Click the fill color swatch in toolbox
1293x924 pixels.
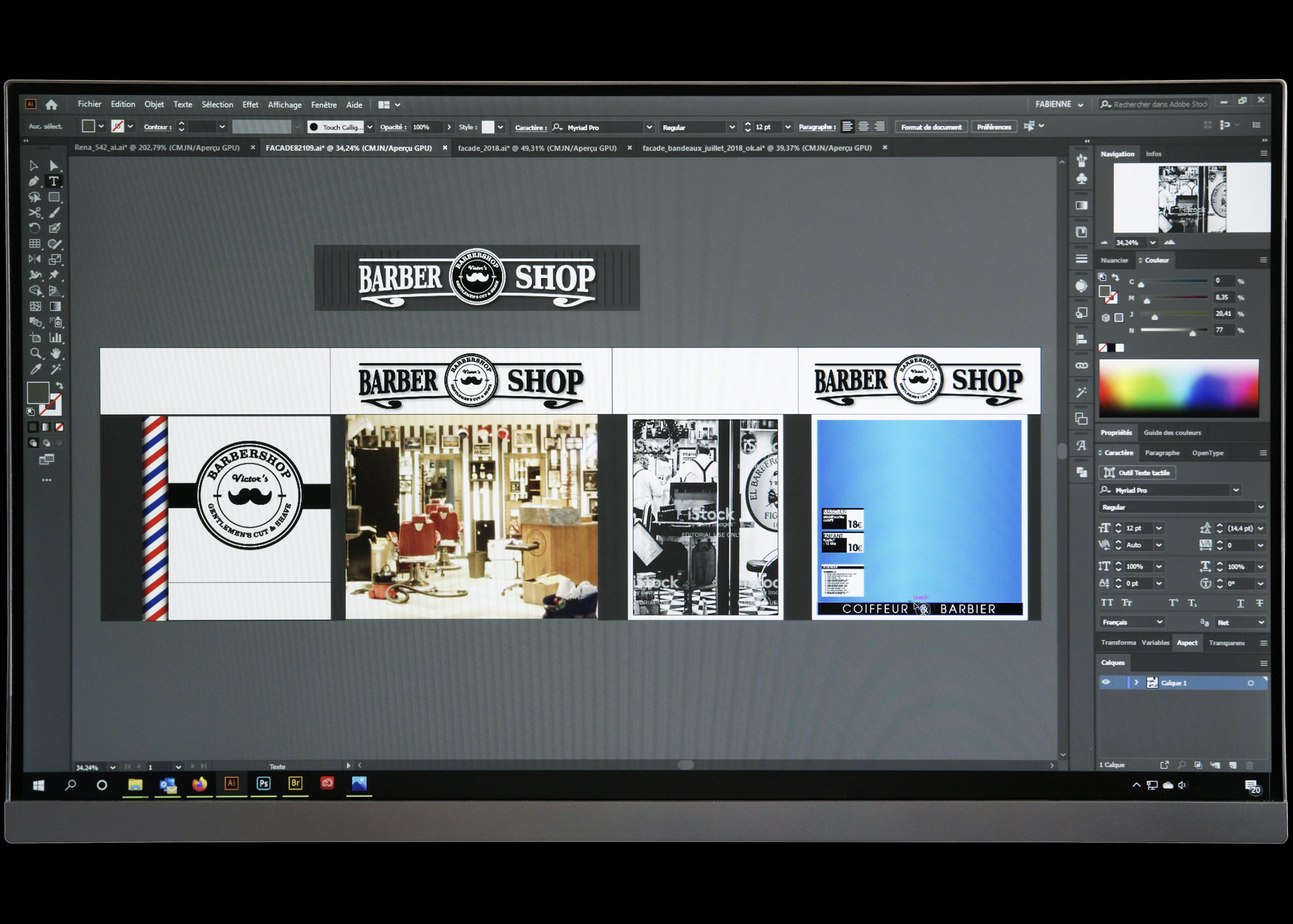38,393
